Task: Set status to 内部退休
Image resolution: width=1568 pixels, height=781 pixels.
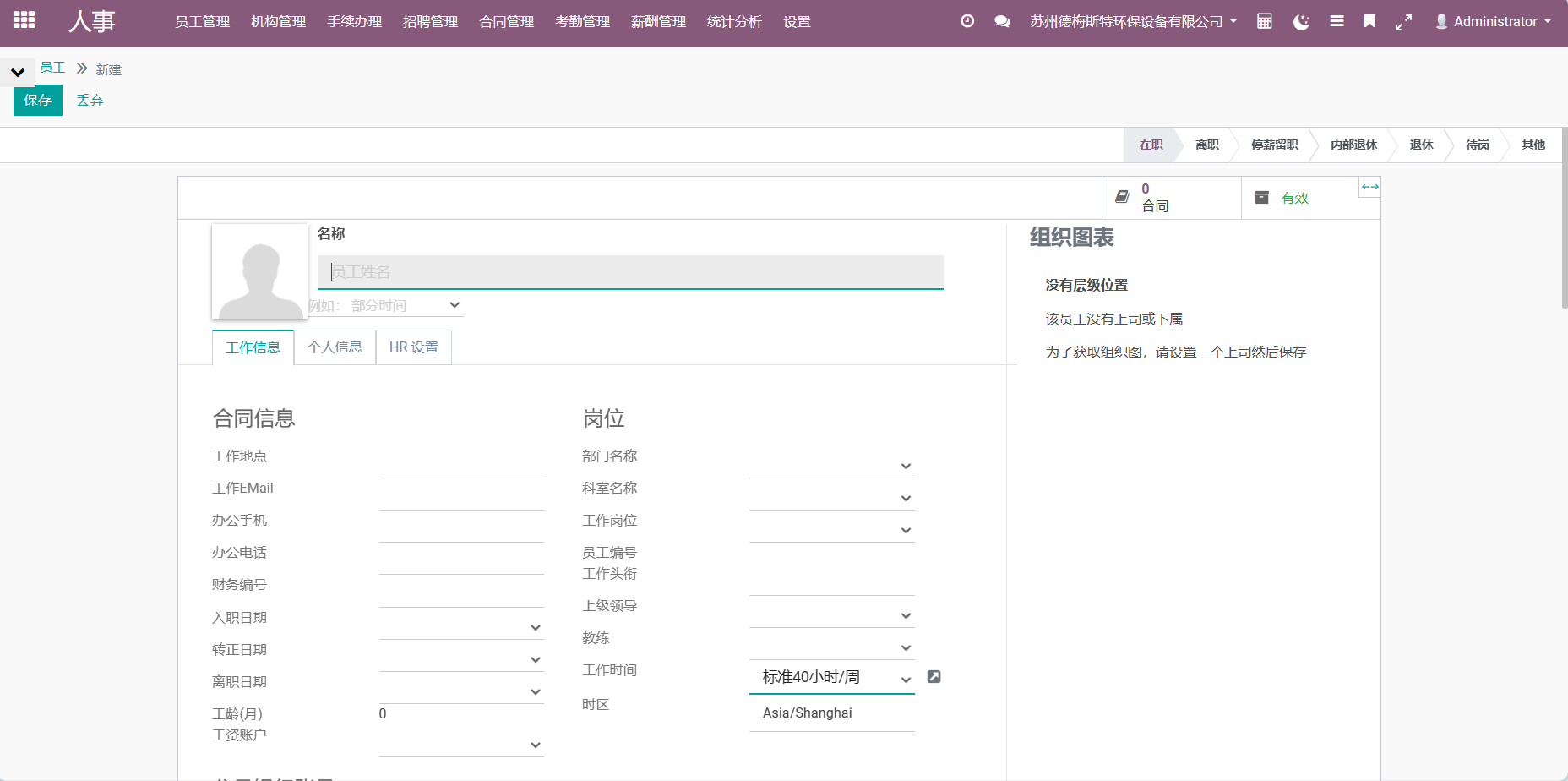Action: point(1353,145)
